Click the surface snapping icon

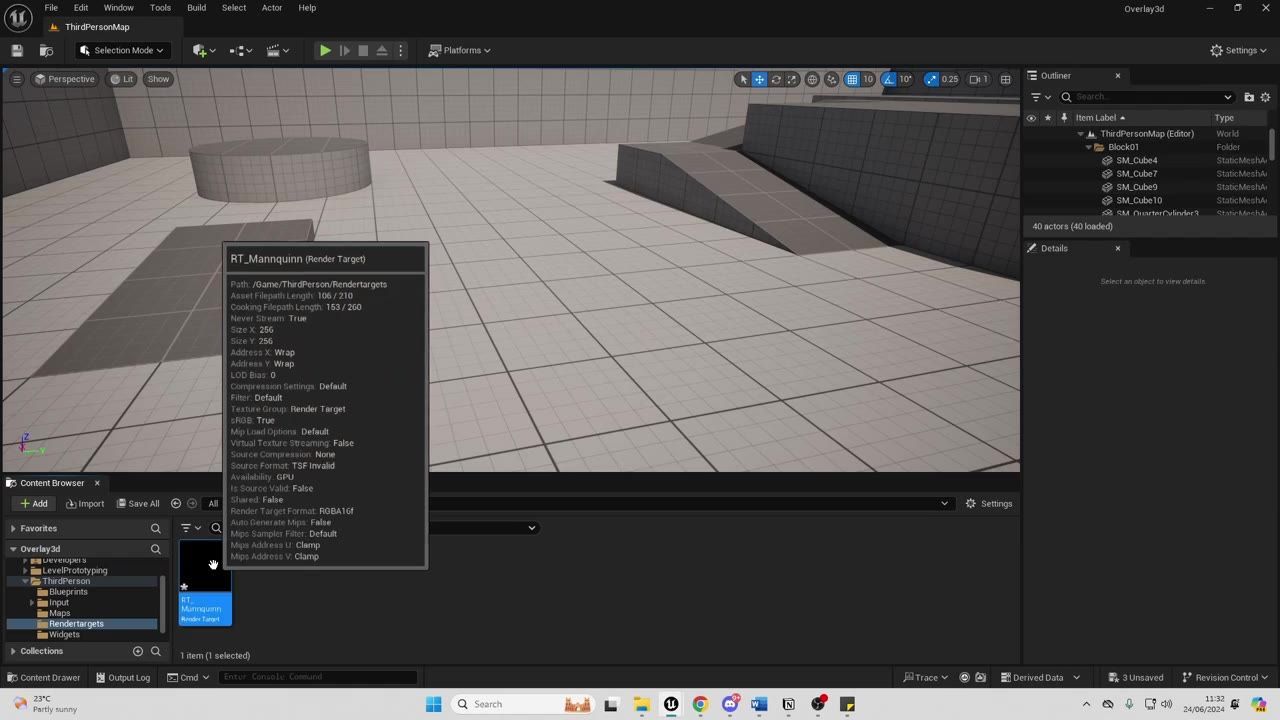(x=832, y=79)
